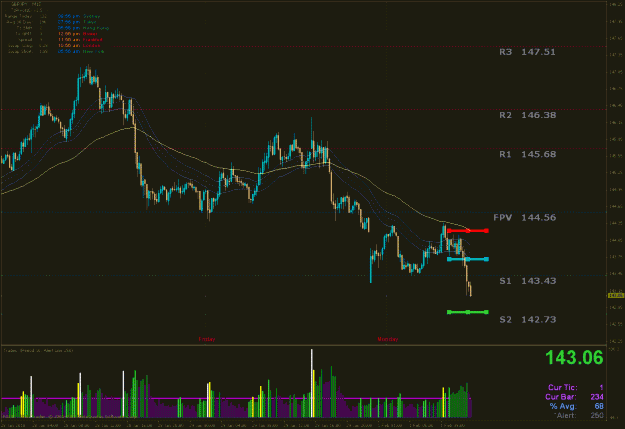Select the R1 145.68 pivot label

[x=527, y=154]
